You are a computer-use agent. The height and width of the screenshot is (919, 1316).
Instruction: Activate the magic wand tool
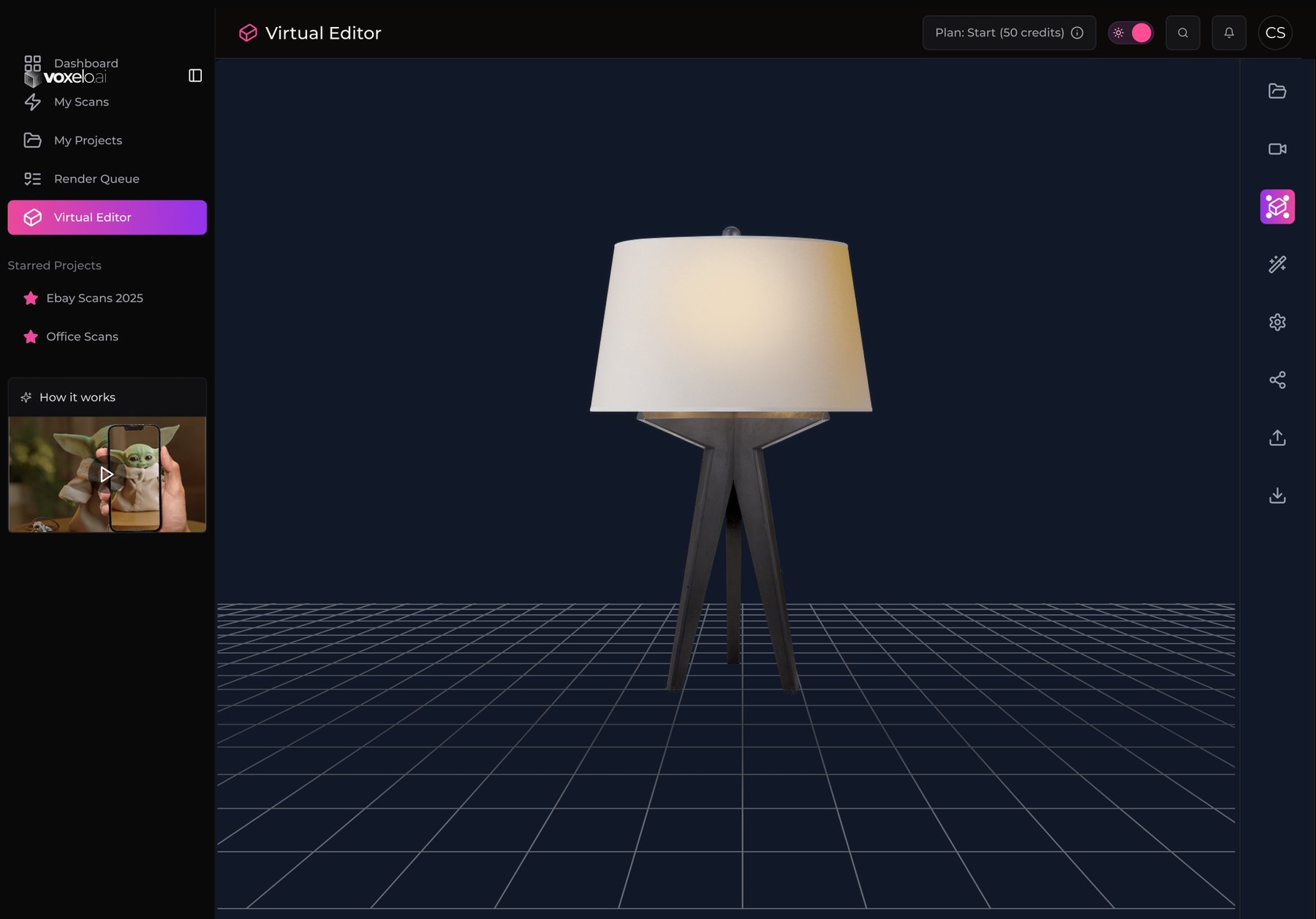pos(1277,264)
